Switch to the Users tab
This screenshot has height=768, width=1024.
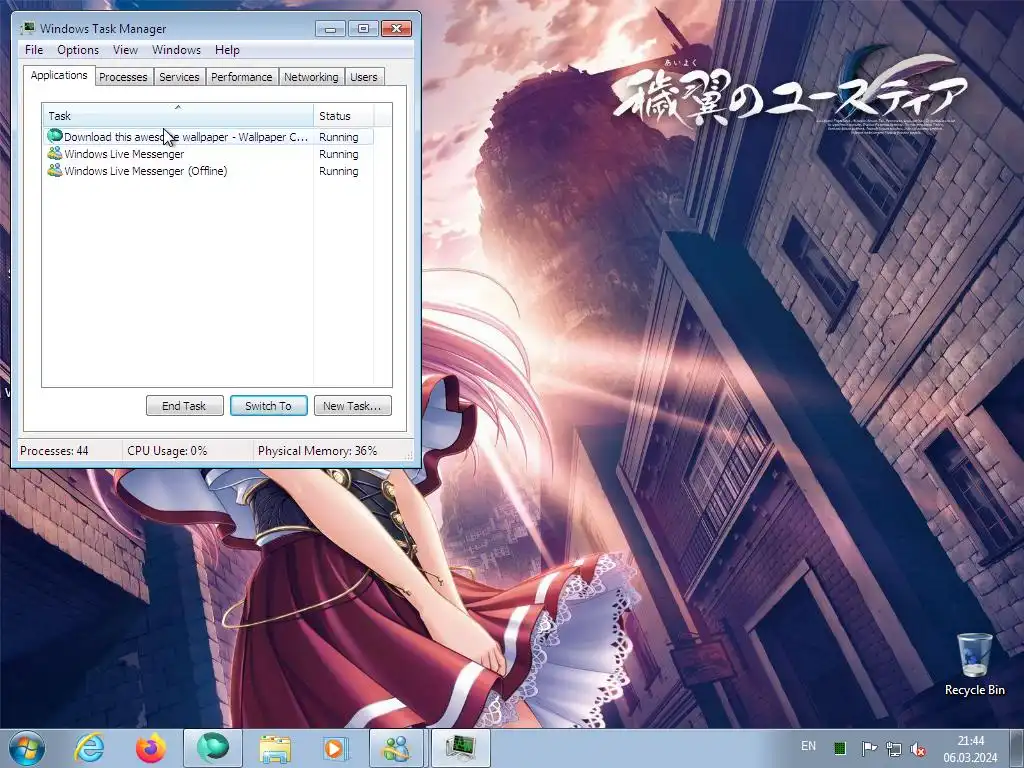click(x=364, y=77)
